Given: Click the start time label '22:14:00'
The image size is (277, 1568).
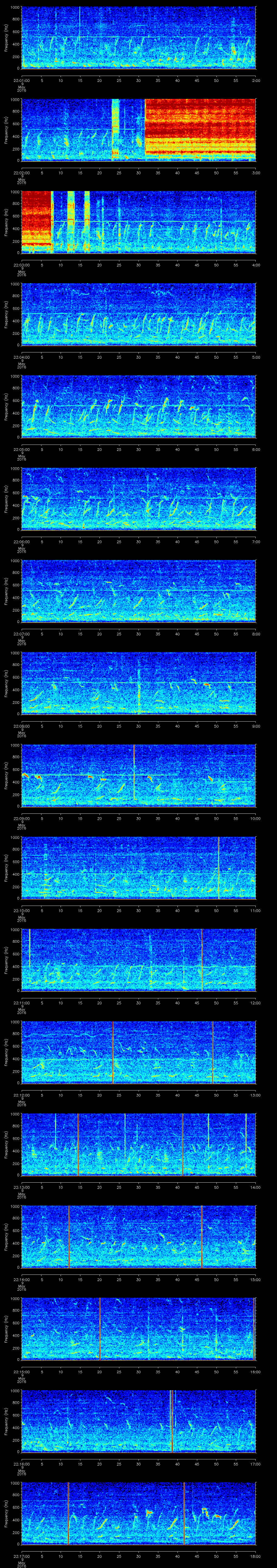Looking at the screenshot, I should point(21,1279).
